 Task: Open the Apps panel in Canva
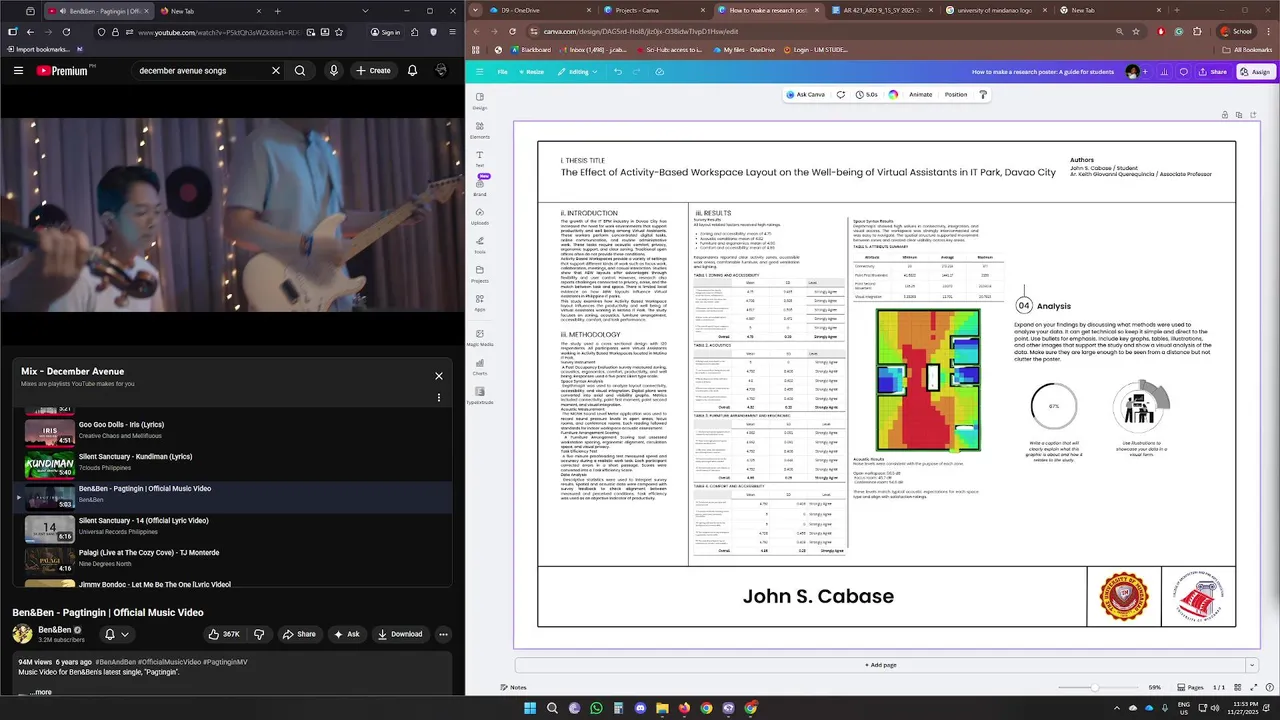(x=480, y=302)
